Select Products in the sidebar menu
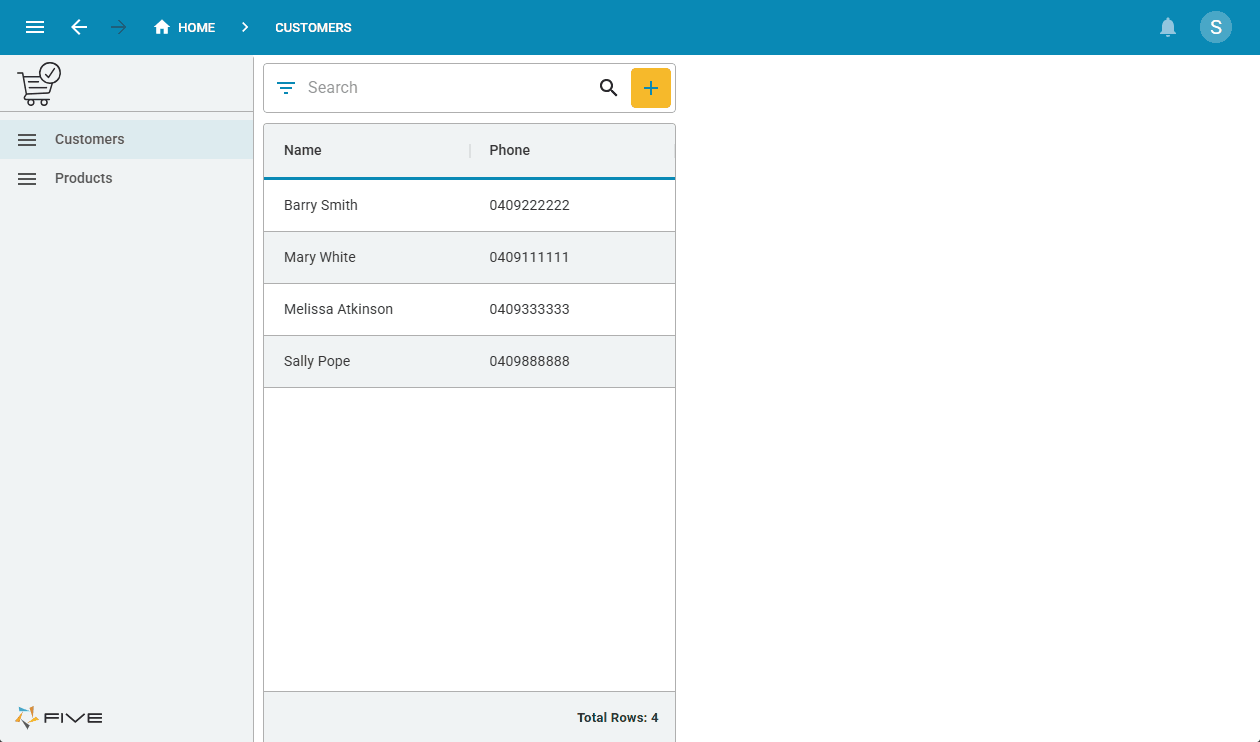Viewport: 1260px width, 742px height. pos(84,178)
